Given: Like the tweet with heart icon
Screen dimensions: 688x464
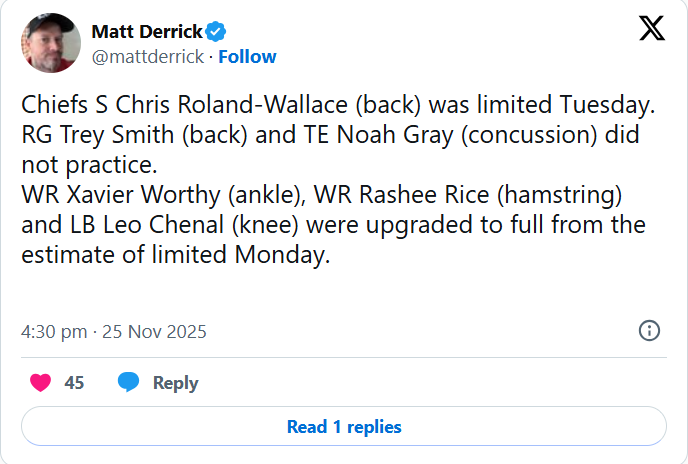Looking at the screenshot, I should pos(41,383).
